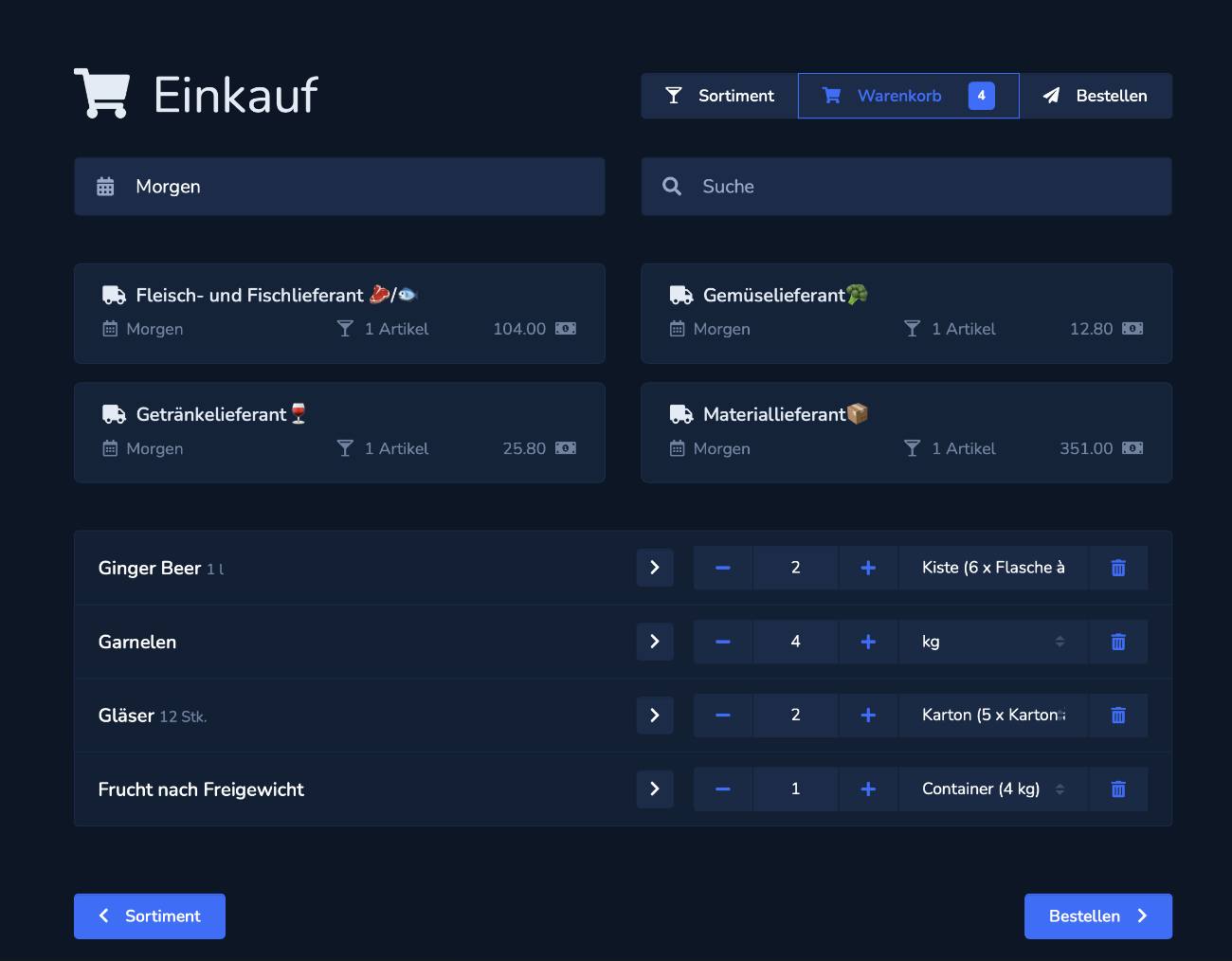This screenshot has width=1232, height=961.
Task: Open Gläser details via chevron
Action: coord(655,716)
